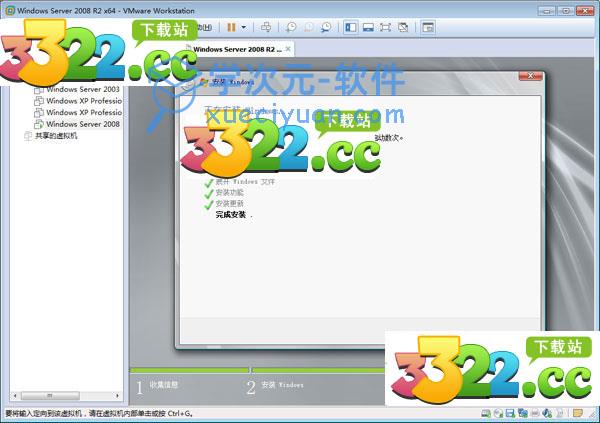This screenshot has height=423, width=600.
Task: Click the VMware Workstation title bar icon
Action: tap(10, 10)
